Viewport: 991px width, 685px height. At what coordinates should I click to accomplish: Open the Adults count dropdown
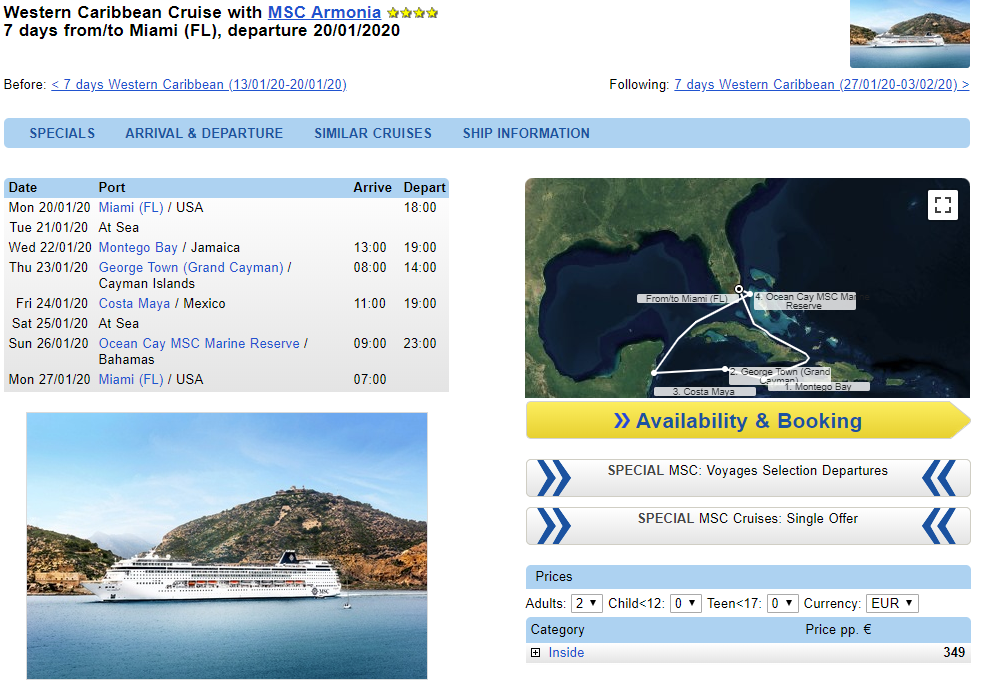coord(586,603)
